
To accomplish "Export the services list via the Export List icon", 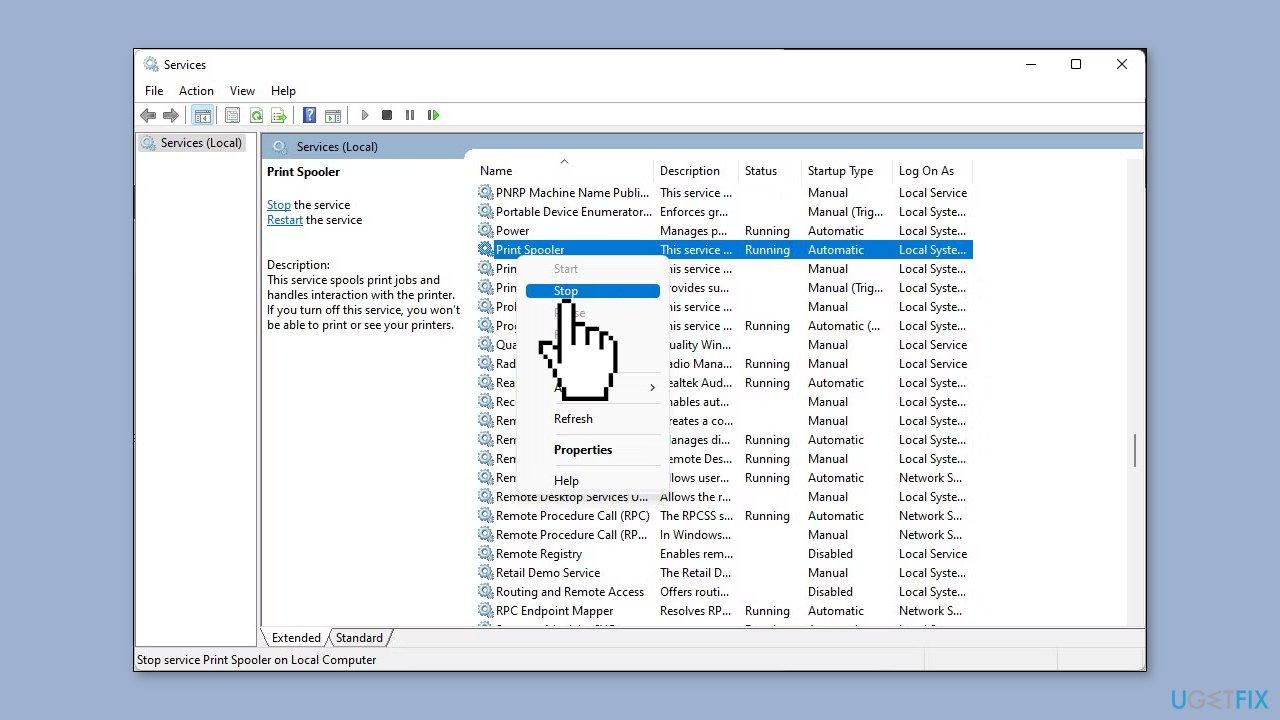I will point(279,115).
